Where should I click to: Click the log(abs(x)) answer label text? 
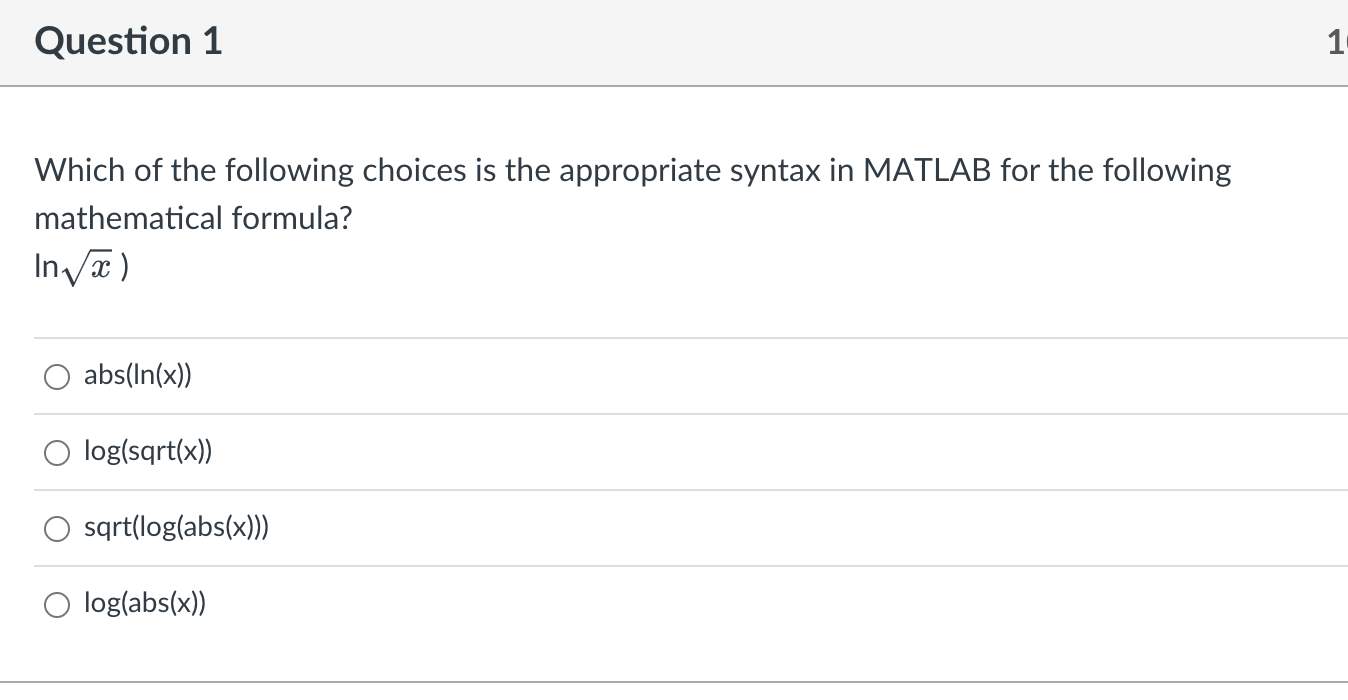click(146, 603)
